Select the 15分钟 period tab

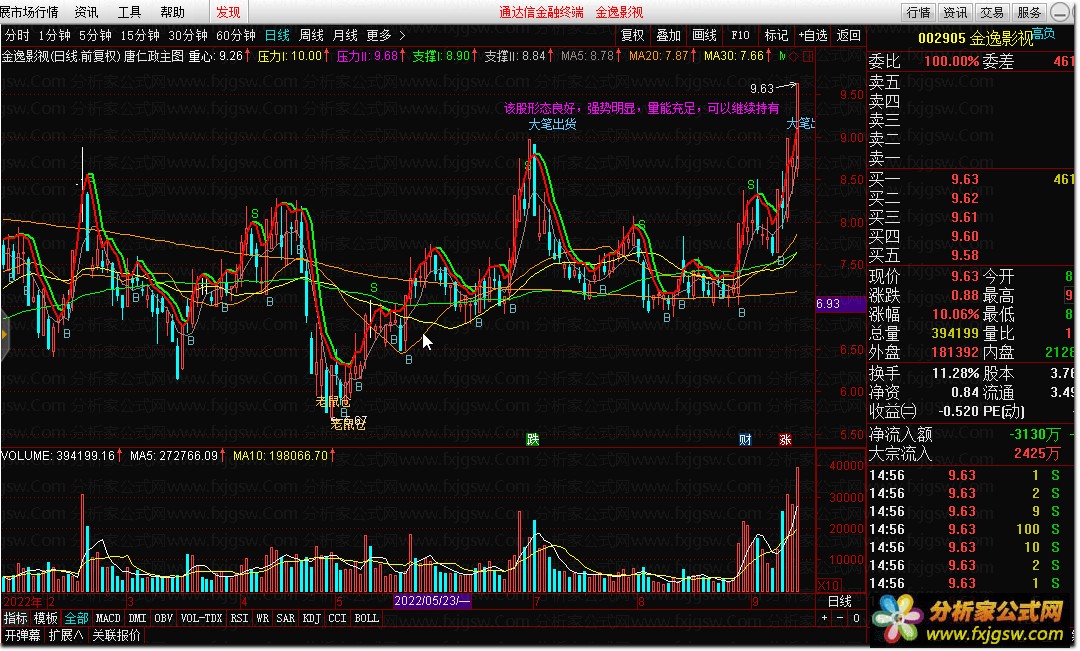140,35
